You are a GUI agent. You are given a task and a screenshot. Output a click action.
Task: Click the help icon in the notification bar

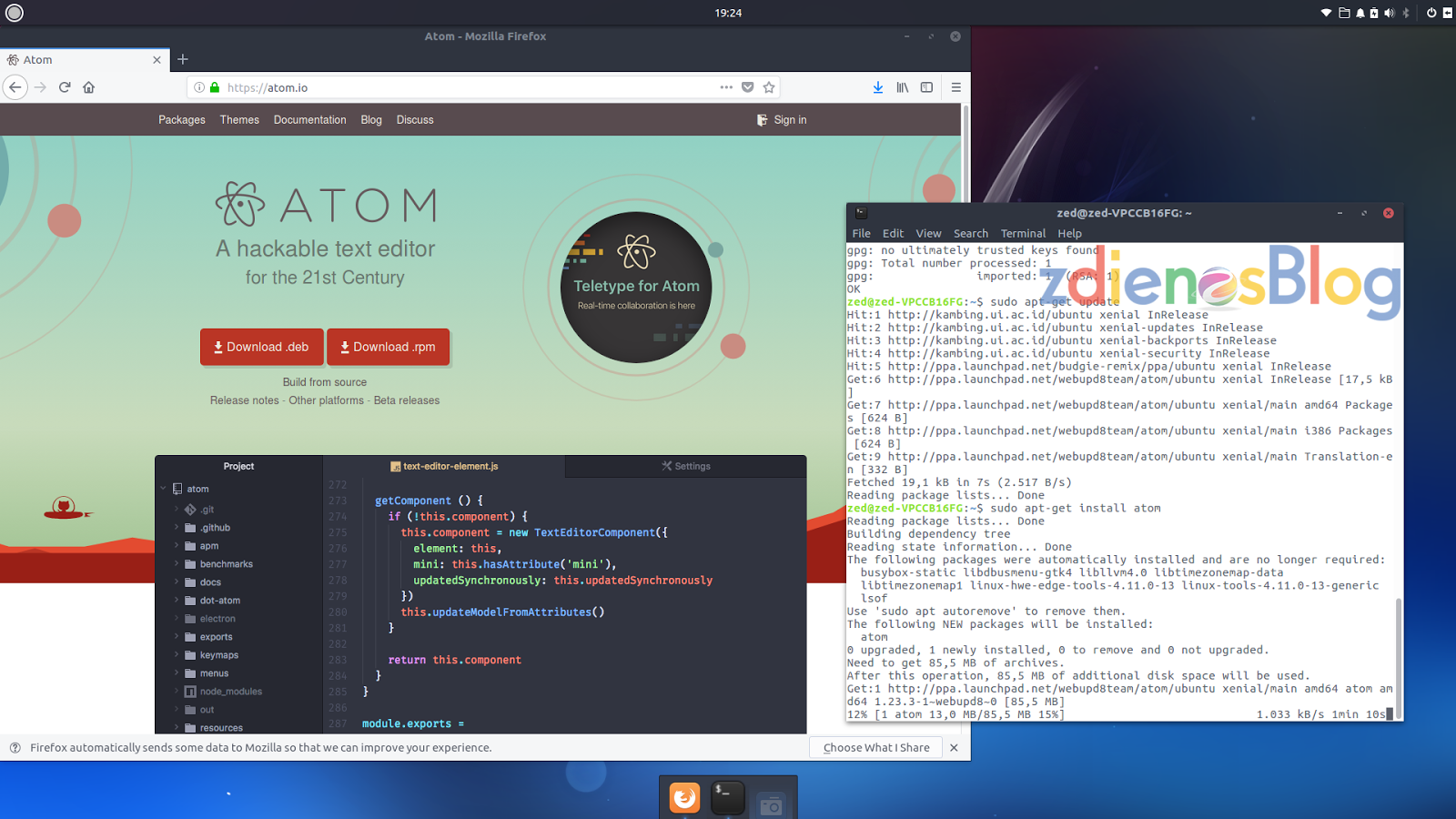tap(15, 748)
